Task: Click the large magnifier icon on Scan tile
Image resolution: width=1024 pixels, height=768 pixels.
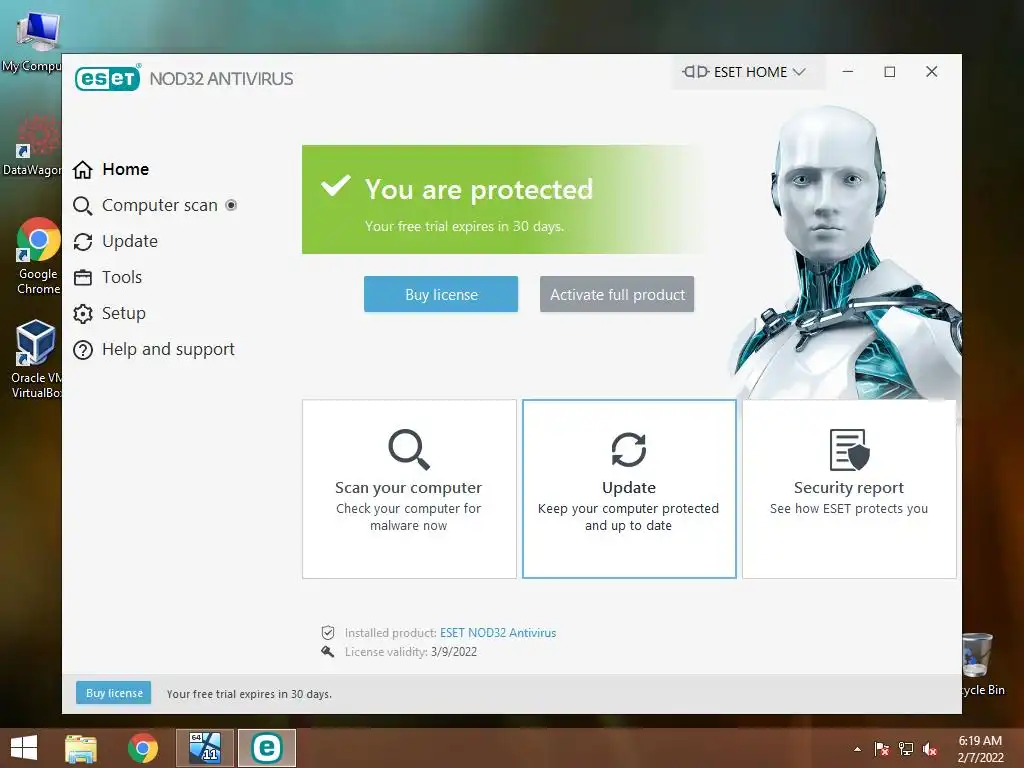Action: tap(409, 449)
